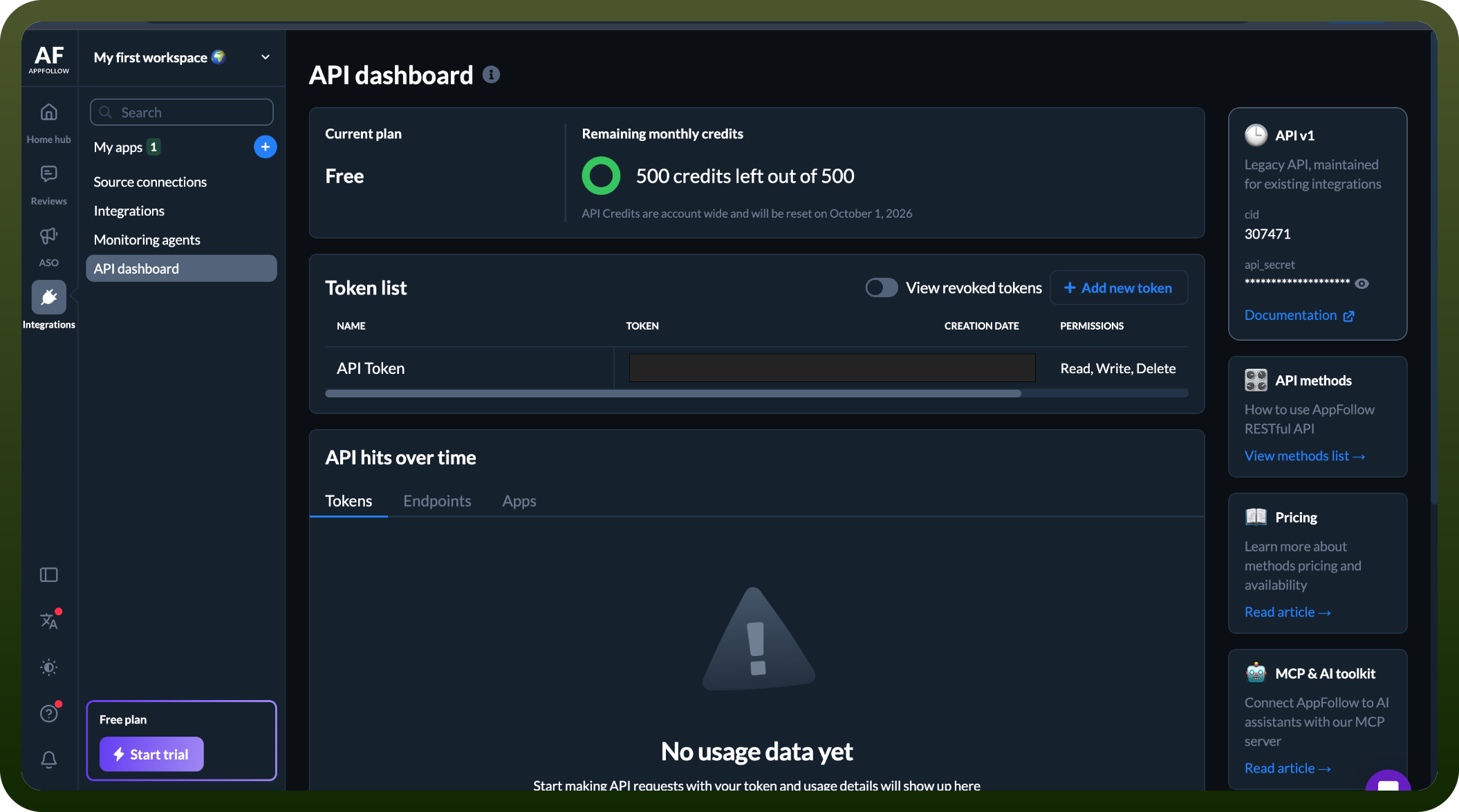Click the TOKEN column header

point(642,325)
